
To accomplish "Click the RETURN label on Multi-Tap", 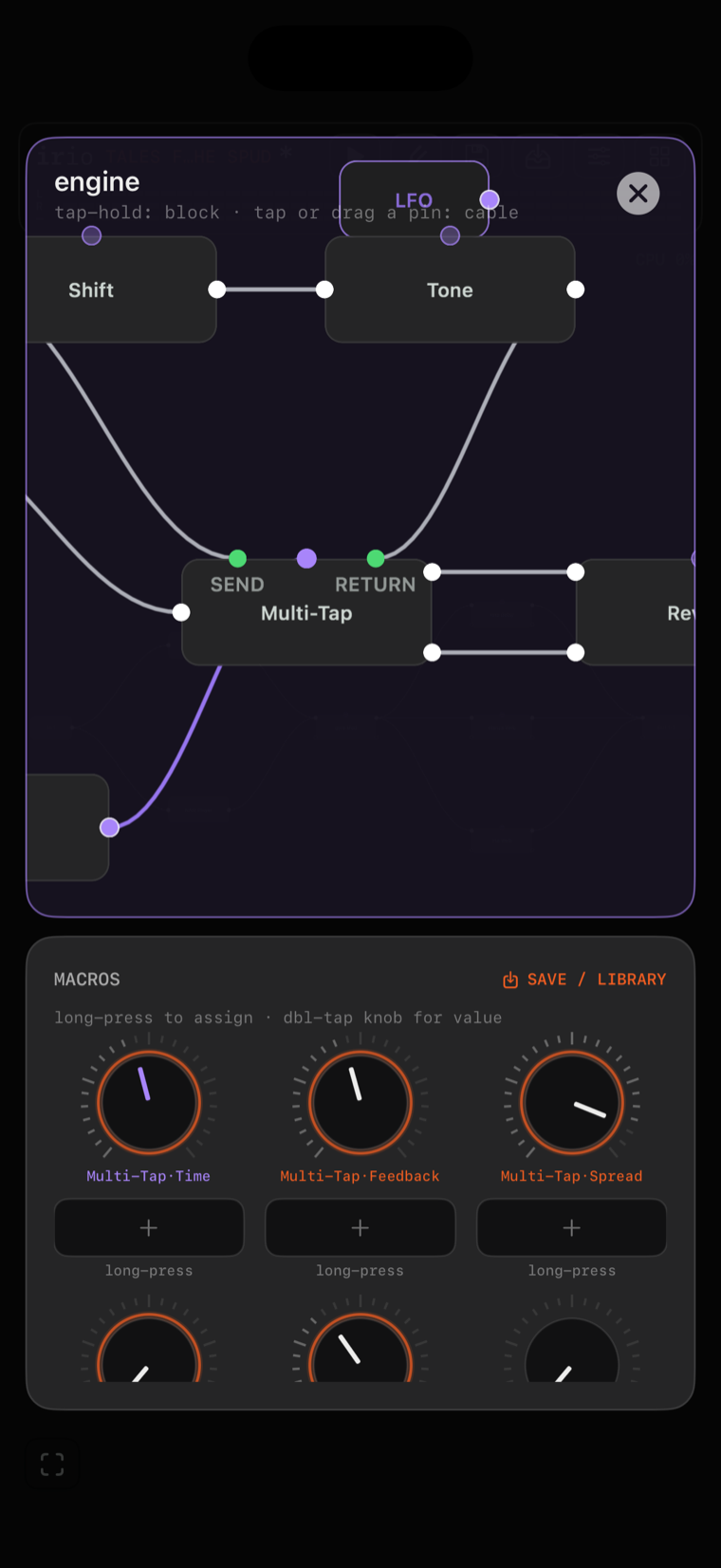I will click(376, 585).
